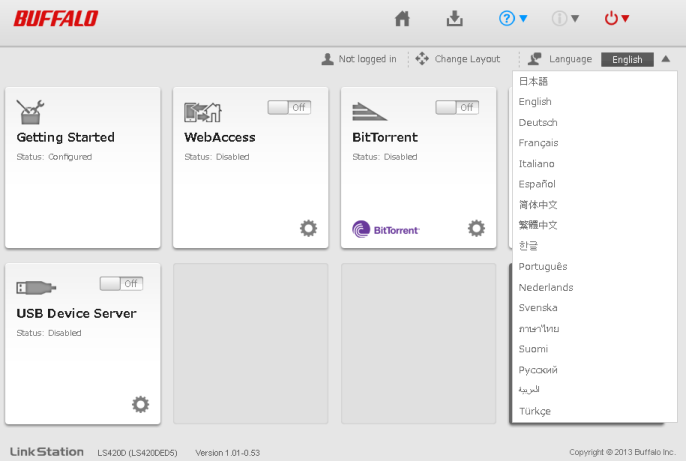The image size is (686, 461).
Task: Open USB Device Server settings gear
Action: pos(140,405)
